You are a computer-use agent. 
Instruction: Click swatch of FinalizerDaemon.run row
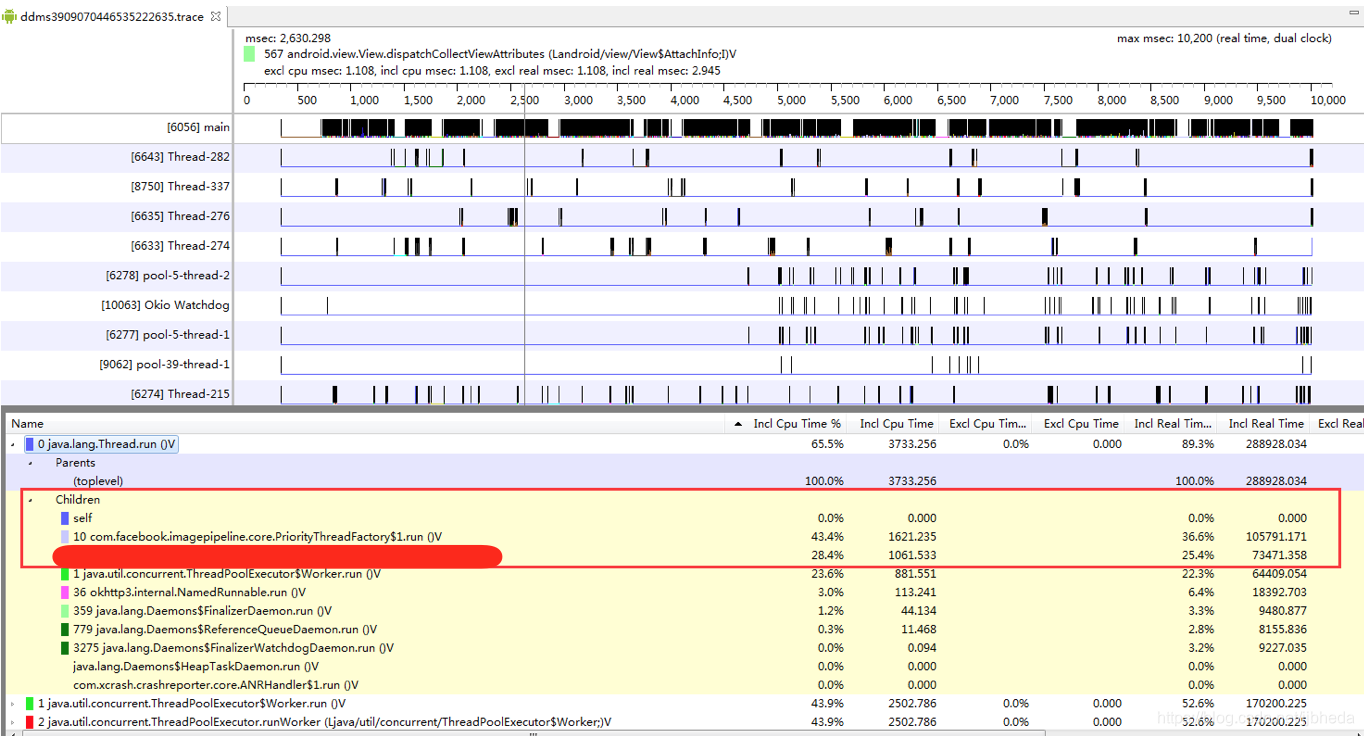pos(65,611)
